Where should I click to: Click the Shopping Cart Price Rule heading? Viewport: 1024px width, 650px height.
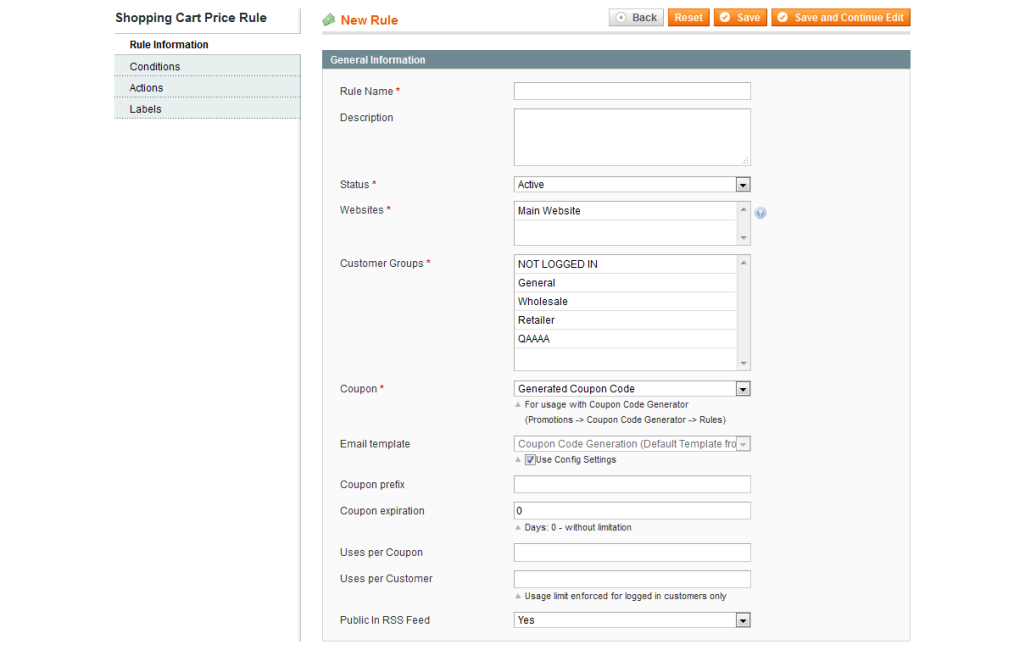191,18
